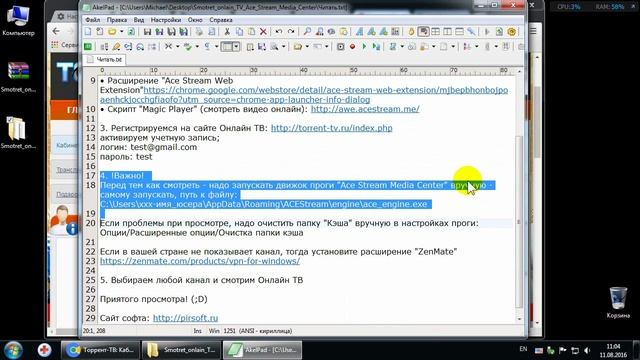Click the green icon starting second toolbar
This screenshot has height=360, width=640.
(88, 47)
